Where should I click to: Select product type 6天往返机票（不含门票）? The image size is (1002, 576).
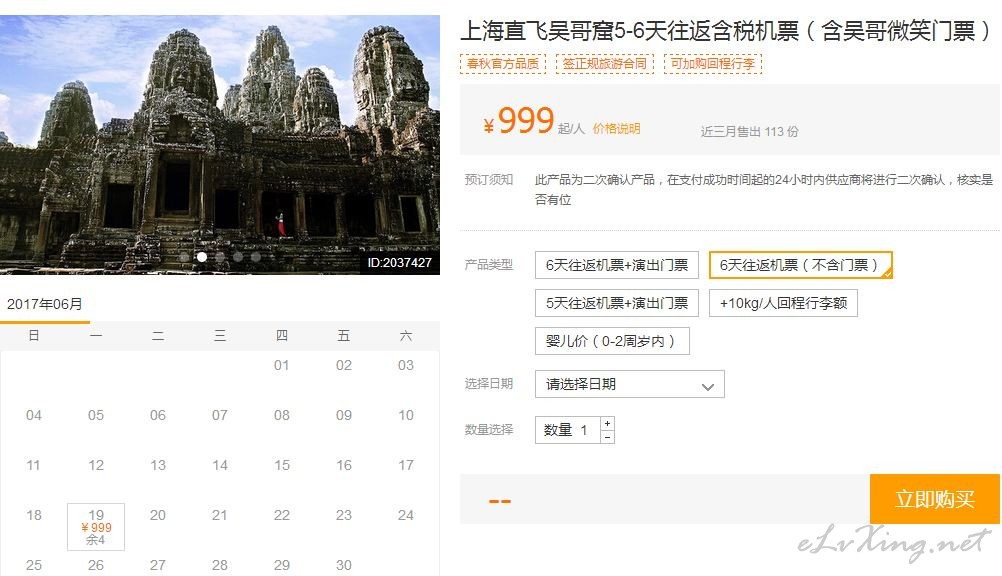point(800,265)
